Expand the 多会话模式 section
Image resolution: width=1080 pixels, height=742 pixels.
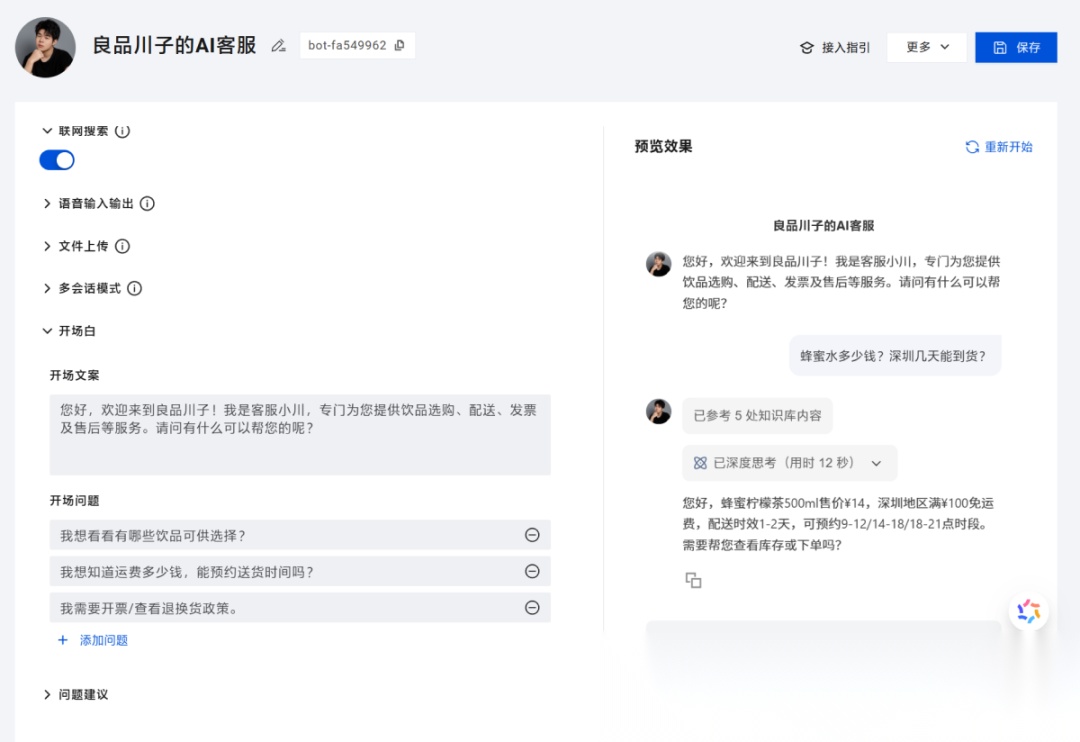(47, 288)
